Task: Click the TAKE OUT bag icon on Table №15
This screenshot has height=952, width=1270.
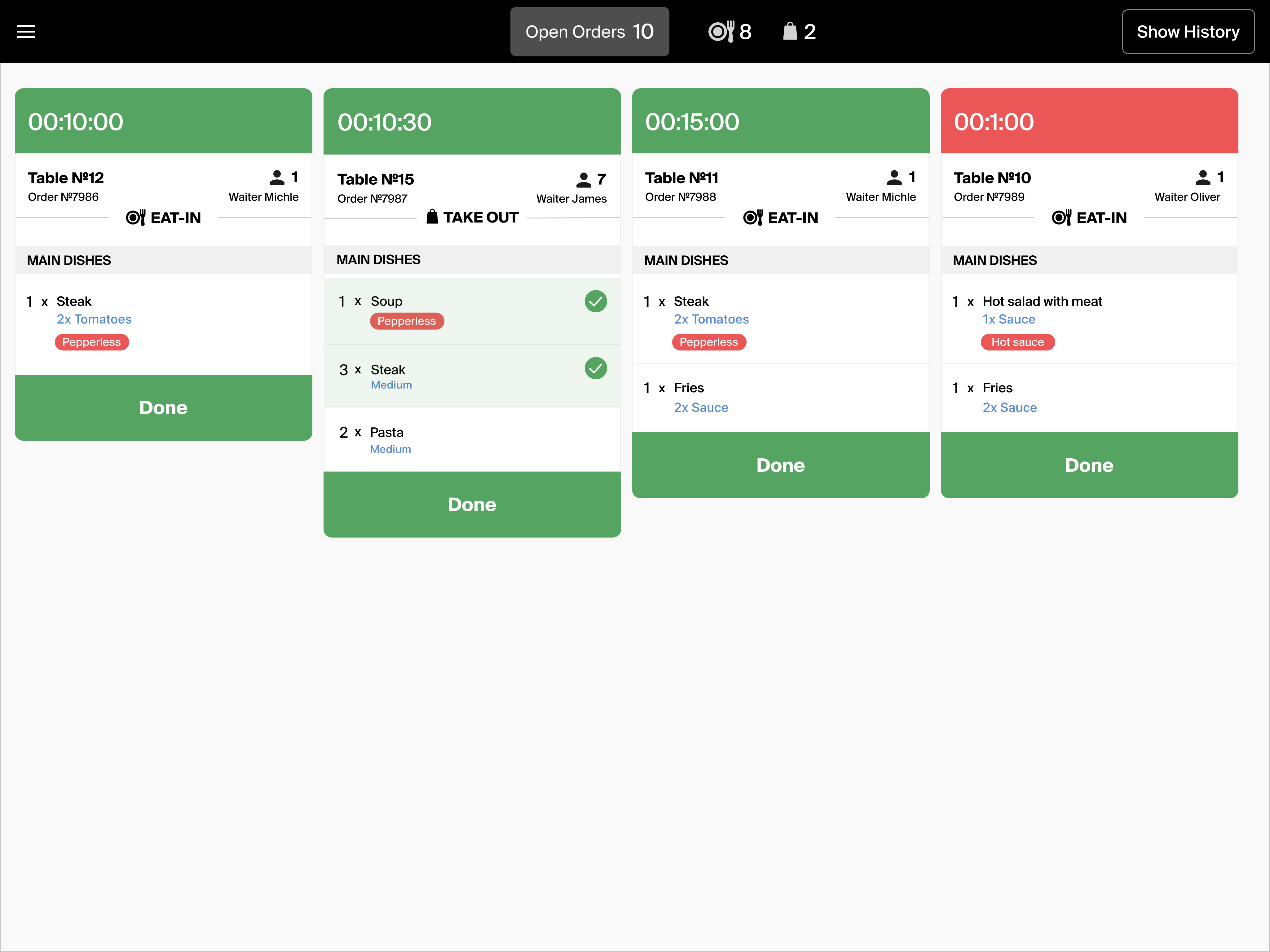Action: click(x=432, y=217)
